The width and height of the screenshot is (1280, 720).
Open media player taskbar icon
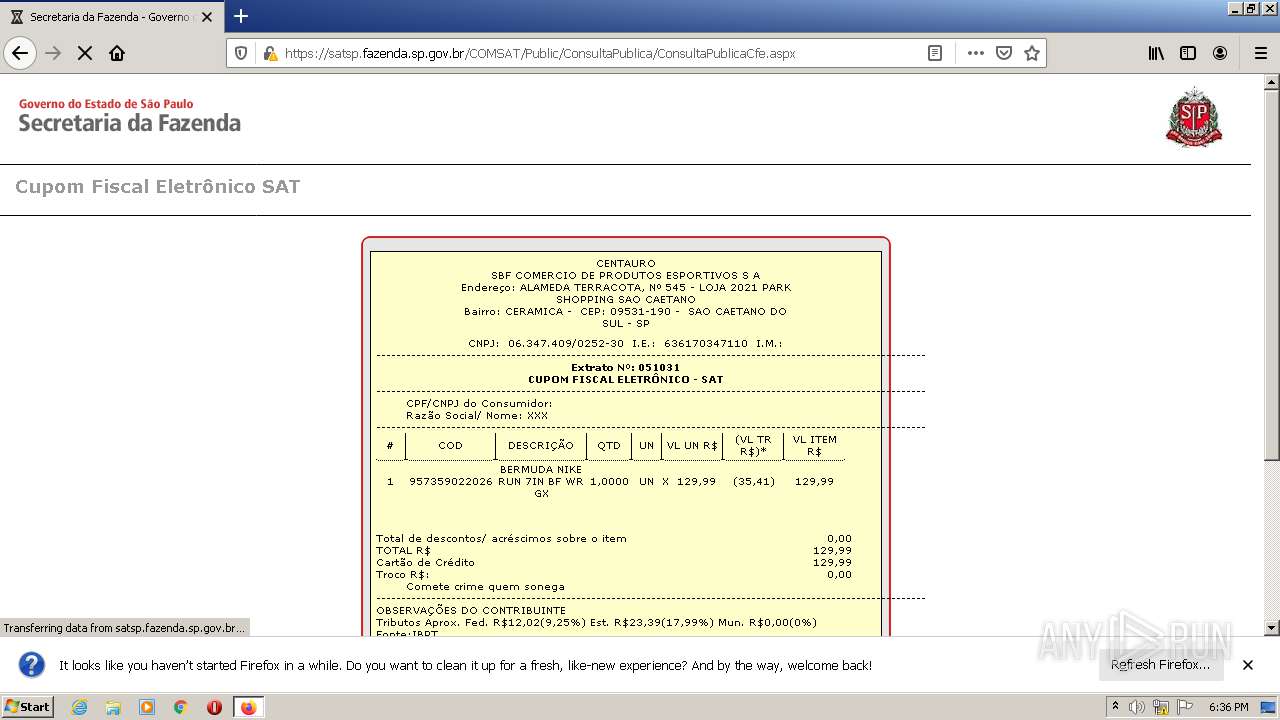point(147,707)
